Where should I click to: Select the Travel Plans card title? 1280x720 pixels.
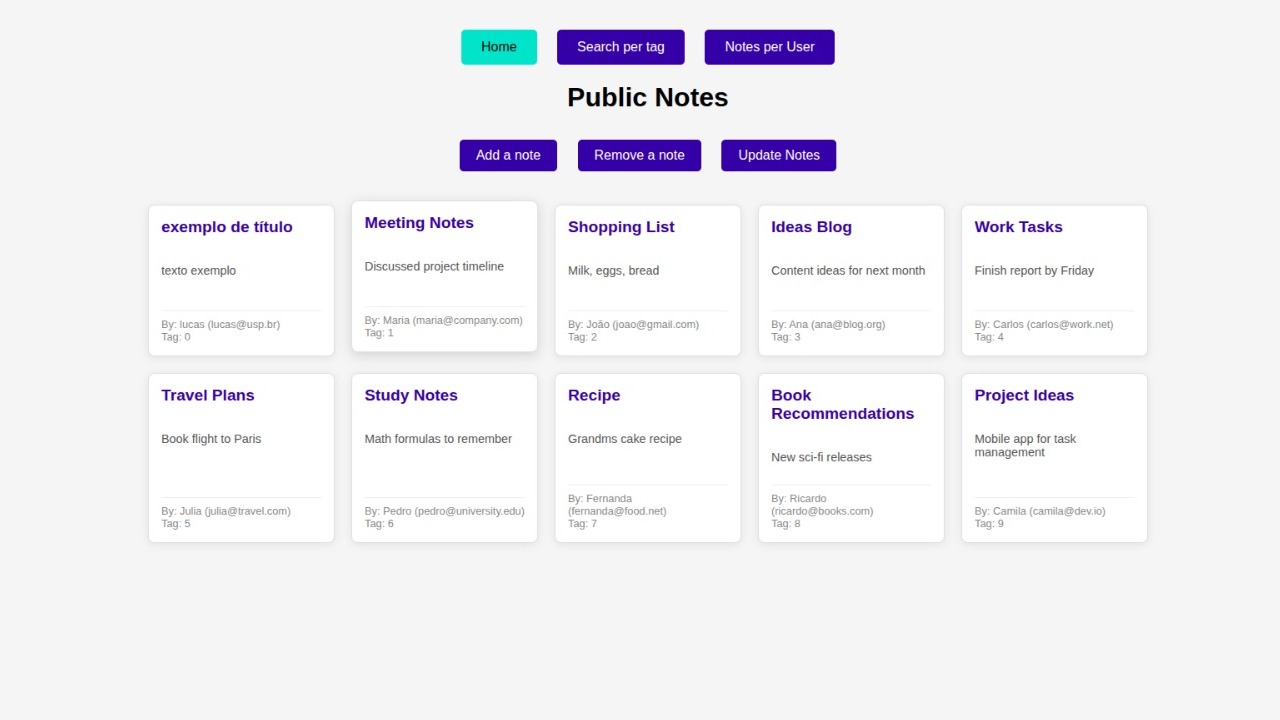[x=208, y=395]
